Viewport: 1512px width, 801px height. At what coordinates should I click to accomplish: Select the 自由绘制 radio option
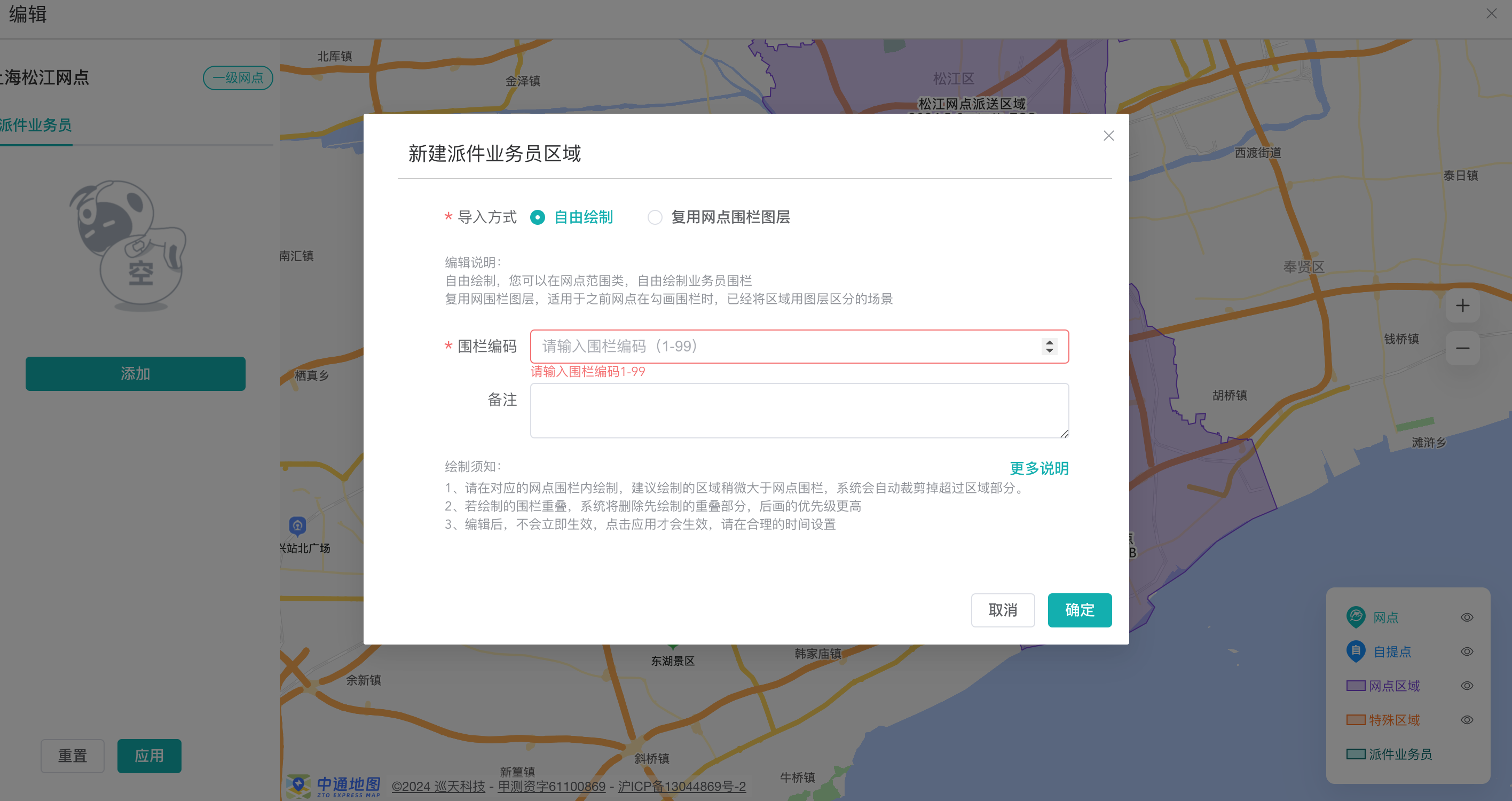[537, 217]
